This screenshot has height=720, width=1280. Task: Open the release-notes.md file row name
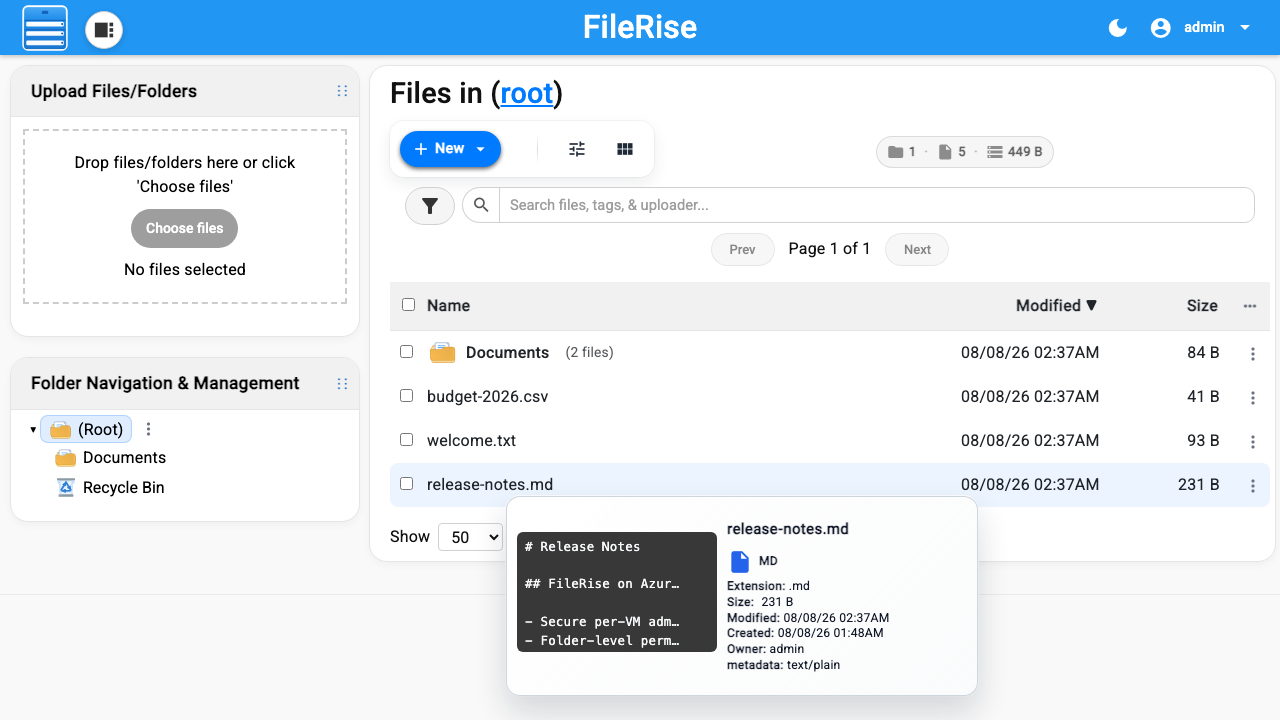pos(490,485)
